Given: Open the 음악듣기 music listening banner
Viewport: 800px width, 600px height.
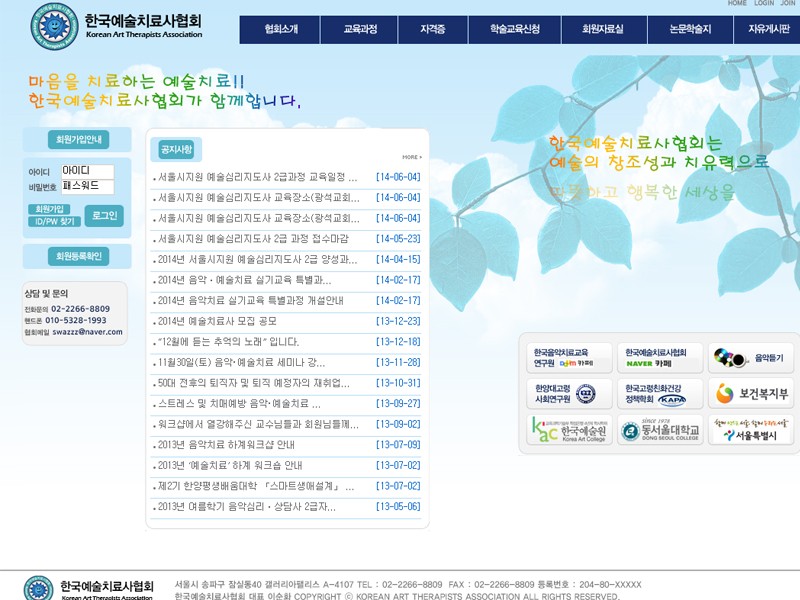Looking at the screenshot, I should click(750, 358).
